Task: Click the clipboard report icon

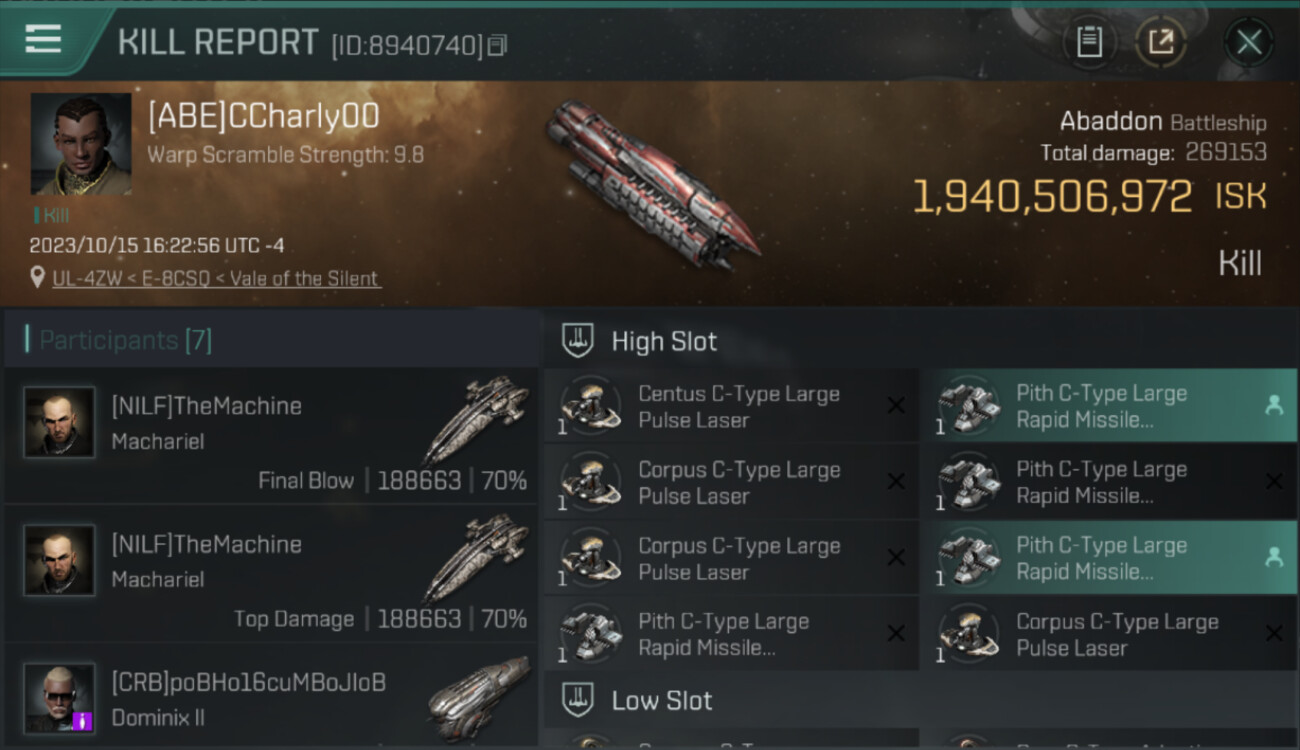Action: [1089, 42]
